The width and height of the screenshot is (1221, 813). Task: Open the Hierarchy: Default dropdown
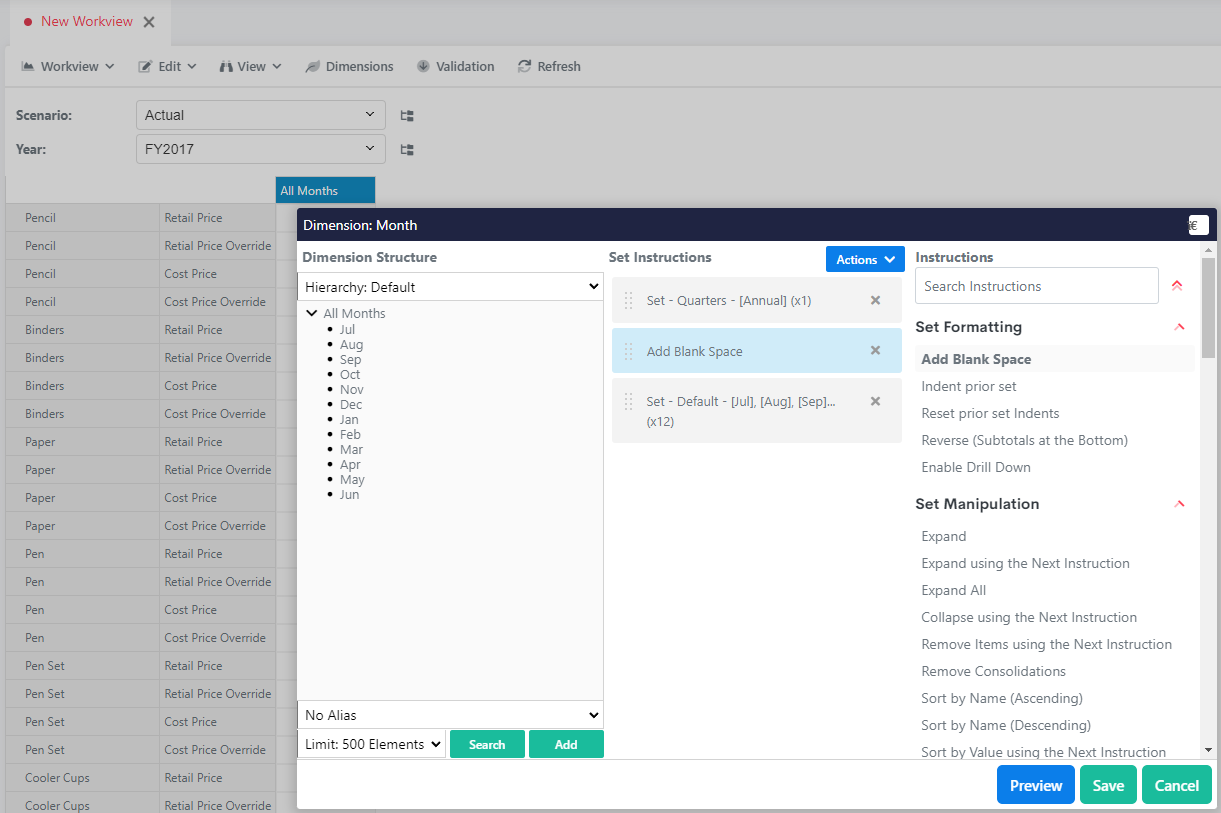[x=450, y=287]
